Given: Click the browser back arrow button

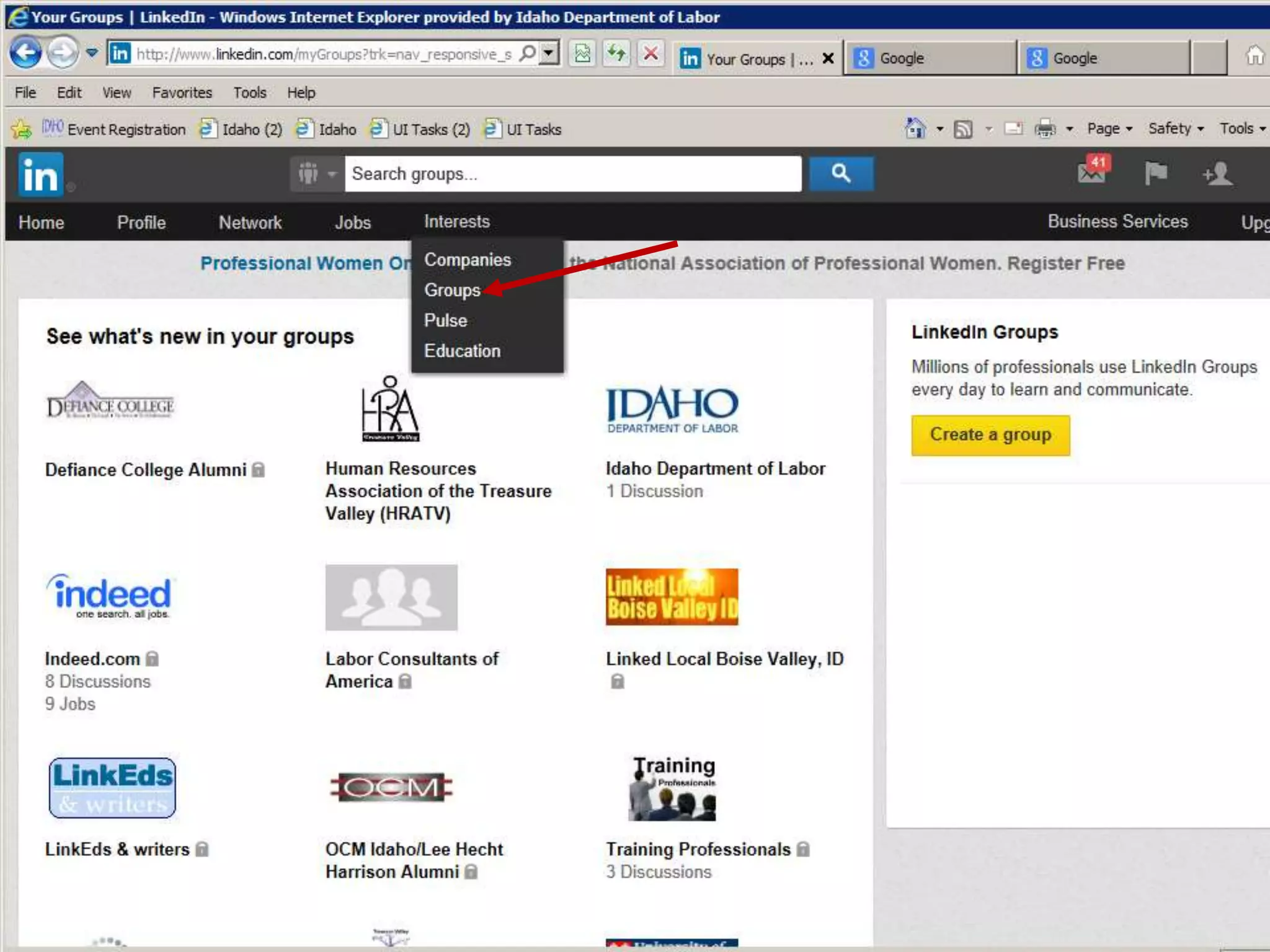Looking at the screenshot, I should (x=25, y=54).
